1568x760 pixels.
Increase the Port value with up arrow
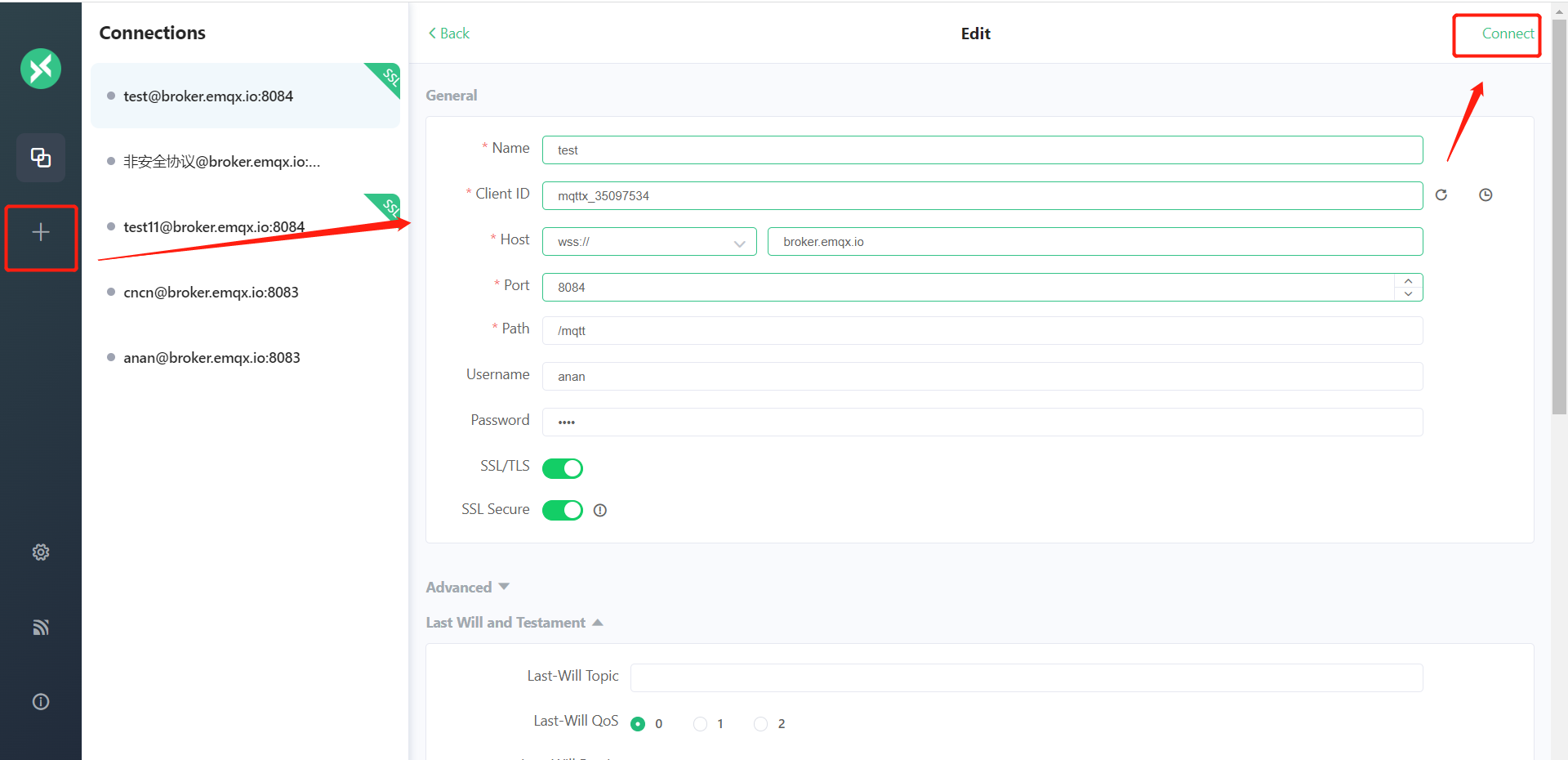1408,281
